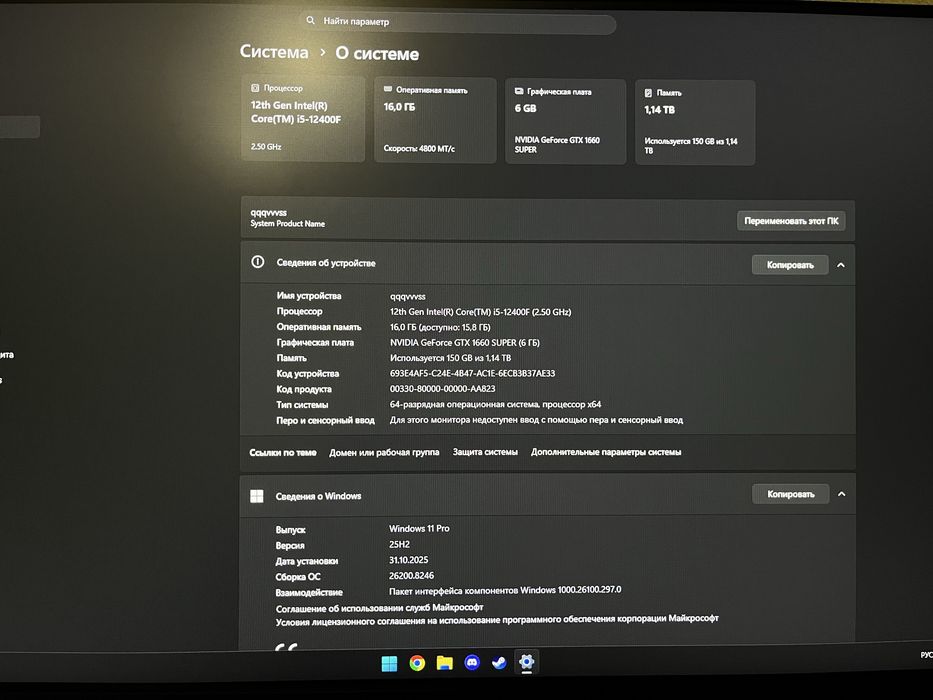This screenshot has width=933, height=700.
Task: Open the Процессор summary card
Action: 303,118
